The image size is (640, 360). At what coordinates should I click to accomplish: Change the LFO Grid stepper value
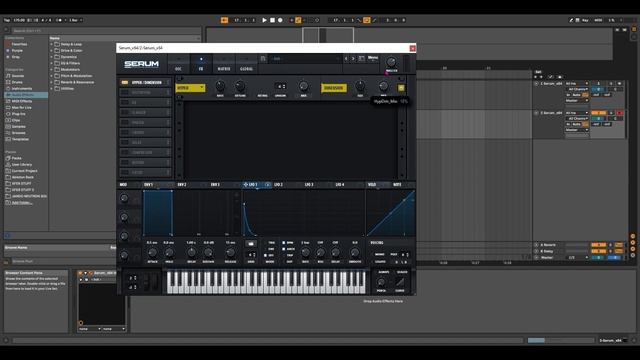click(x=251, y=255)
